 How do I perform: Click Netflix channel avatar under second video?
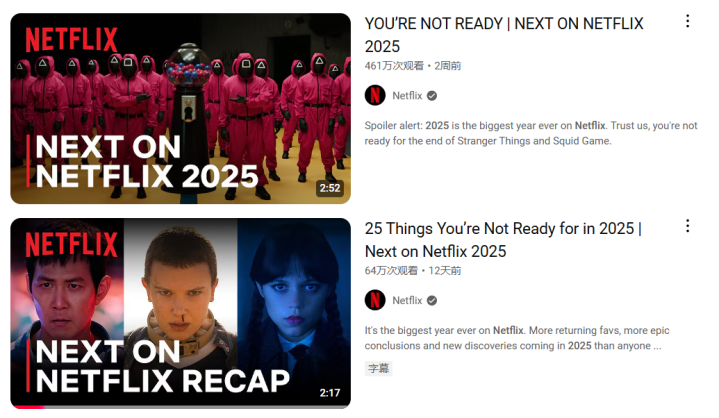pyautogui.click(x=375, y=300)
